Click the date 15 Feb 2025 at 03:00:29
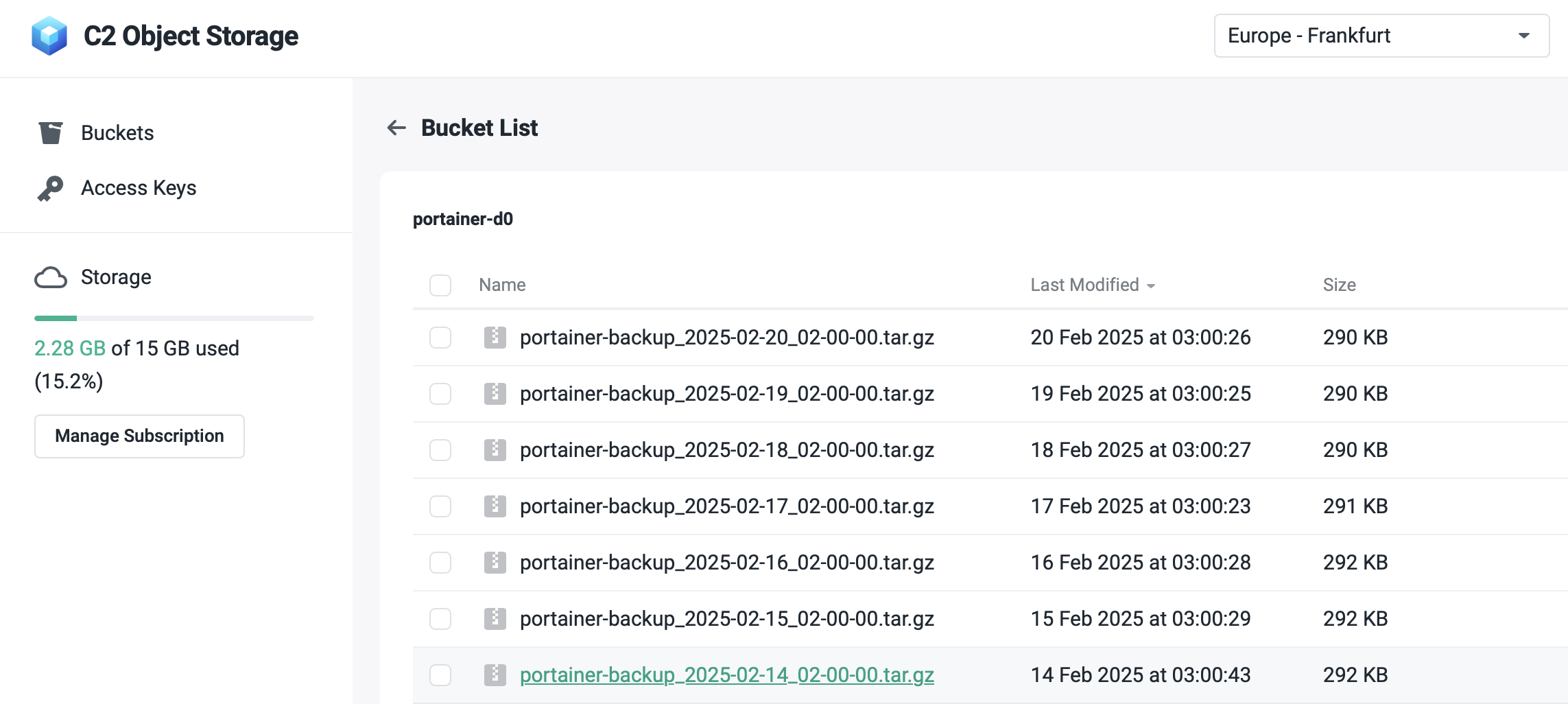The width and height of the screenshot is (1568, 704). click(1140, 619)
